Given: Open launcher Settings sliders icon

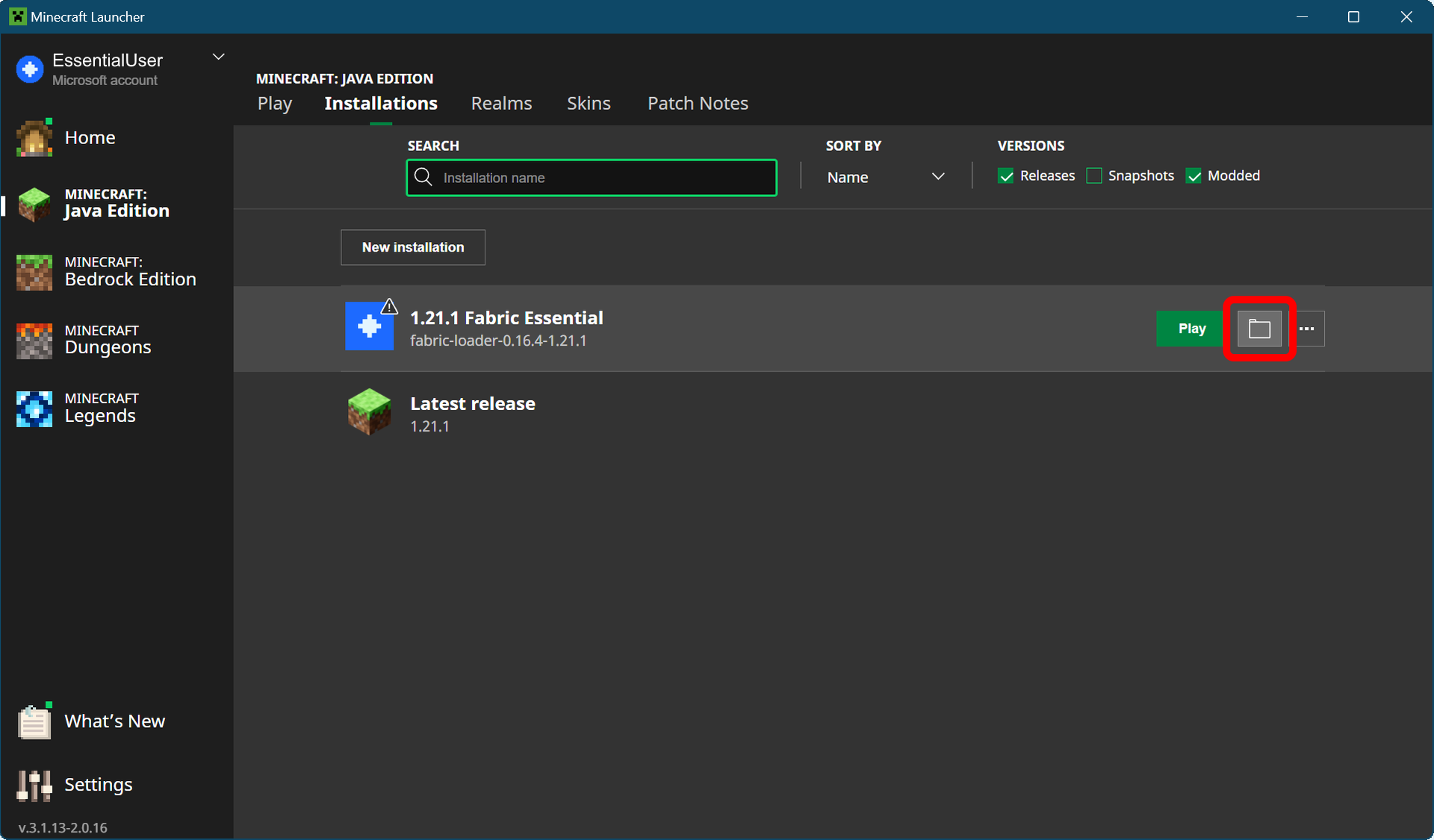Looking at the screenshot, I should pyautogui.click(x=34, y=785).
